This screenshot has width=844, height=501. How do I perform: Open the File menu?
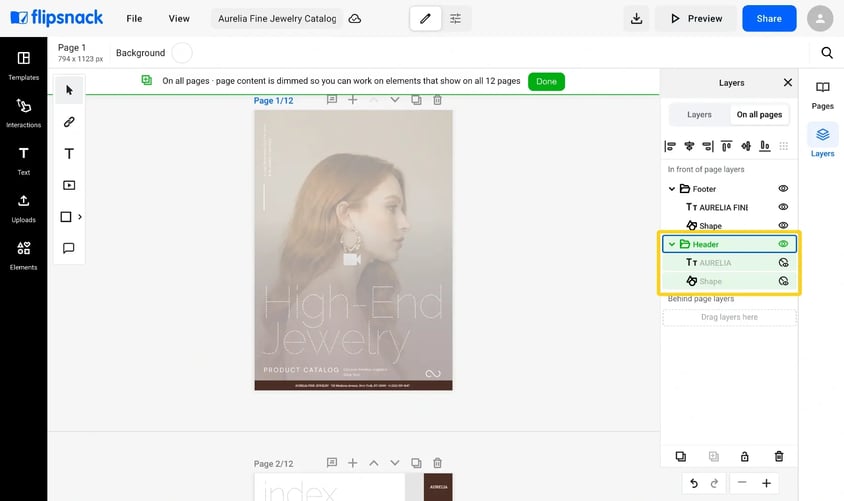[x=134, y=19]
